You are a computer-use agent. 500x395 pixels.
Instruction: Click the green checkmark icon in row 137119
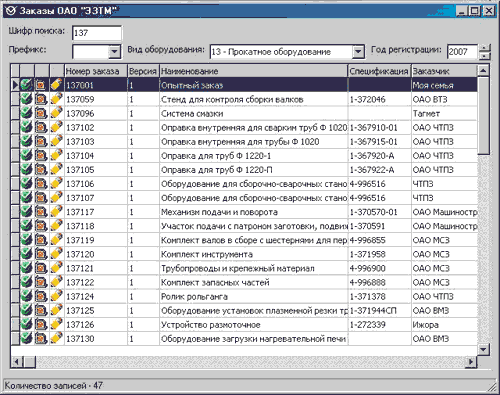(x=27, y=240)
